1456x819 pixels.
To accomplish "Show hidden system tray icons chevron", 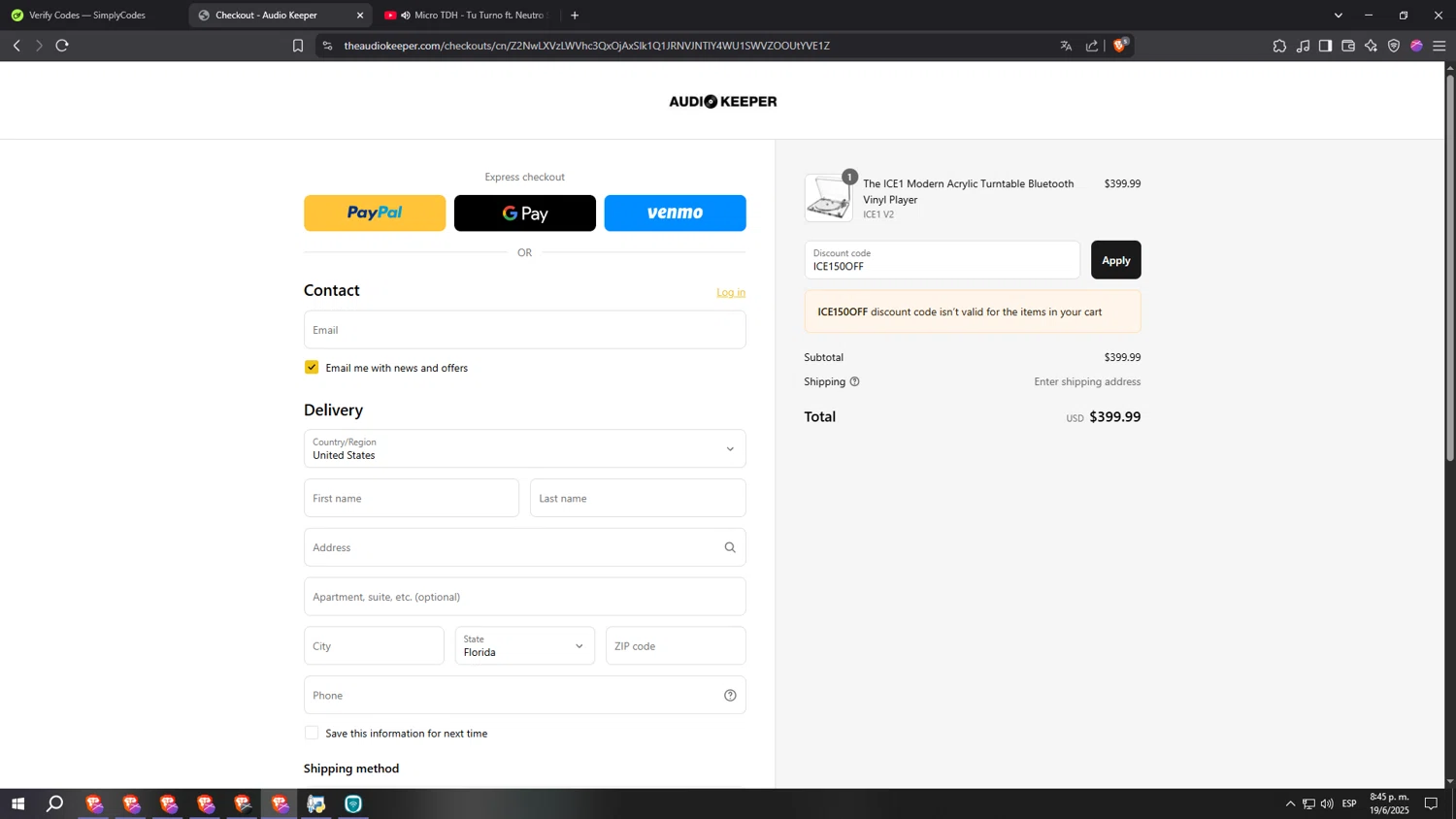I will (1290, 803).
